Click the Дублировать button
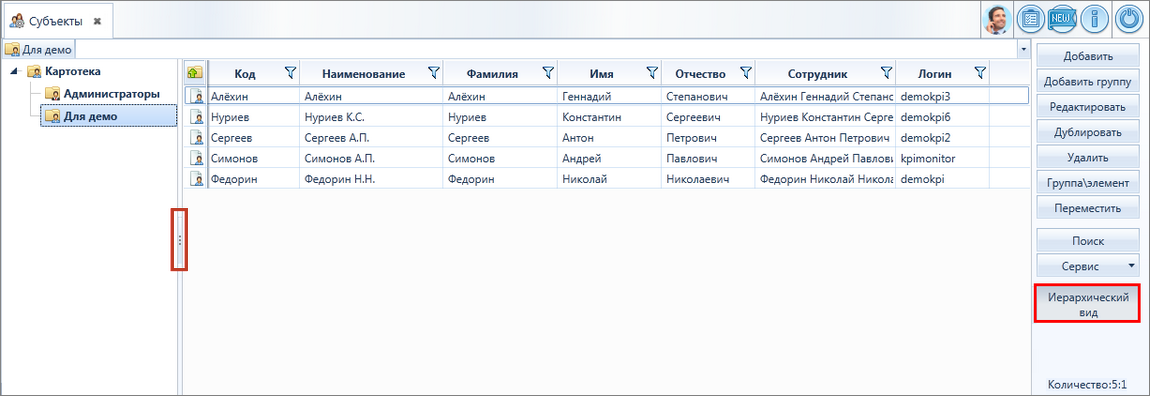This screenshot has height=396, width=1150. click(x=1088, y=133)
